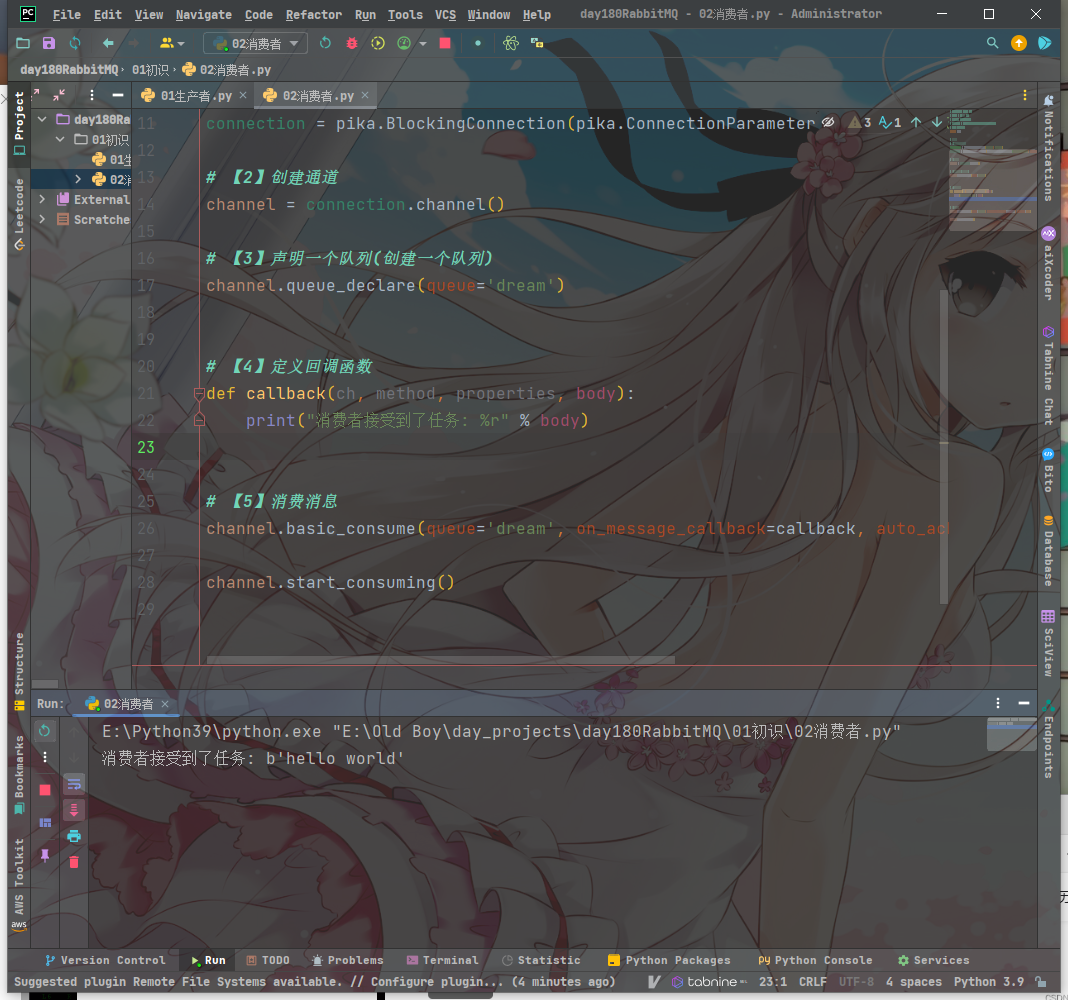Screen dimensions: 1068x1000
Task: Expand Scratches node in project tree
Action: click(42, 219)
